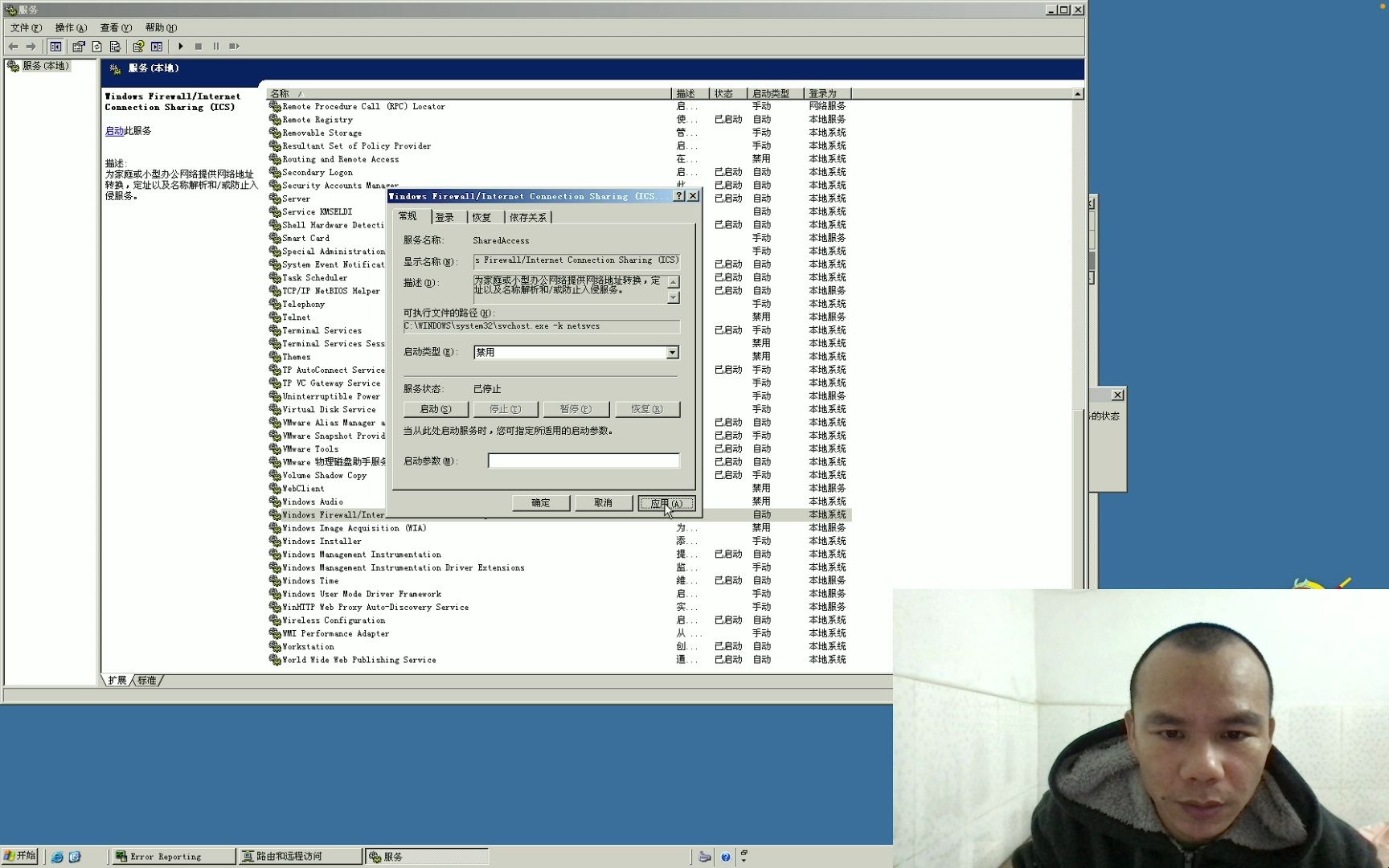The height and width of the screenshot is (868, 1389).
Task: Click gear icon beside Windows Installer
Action: 275,542
